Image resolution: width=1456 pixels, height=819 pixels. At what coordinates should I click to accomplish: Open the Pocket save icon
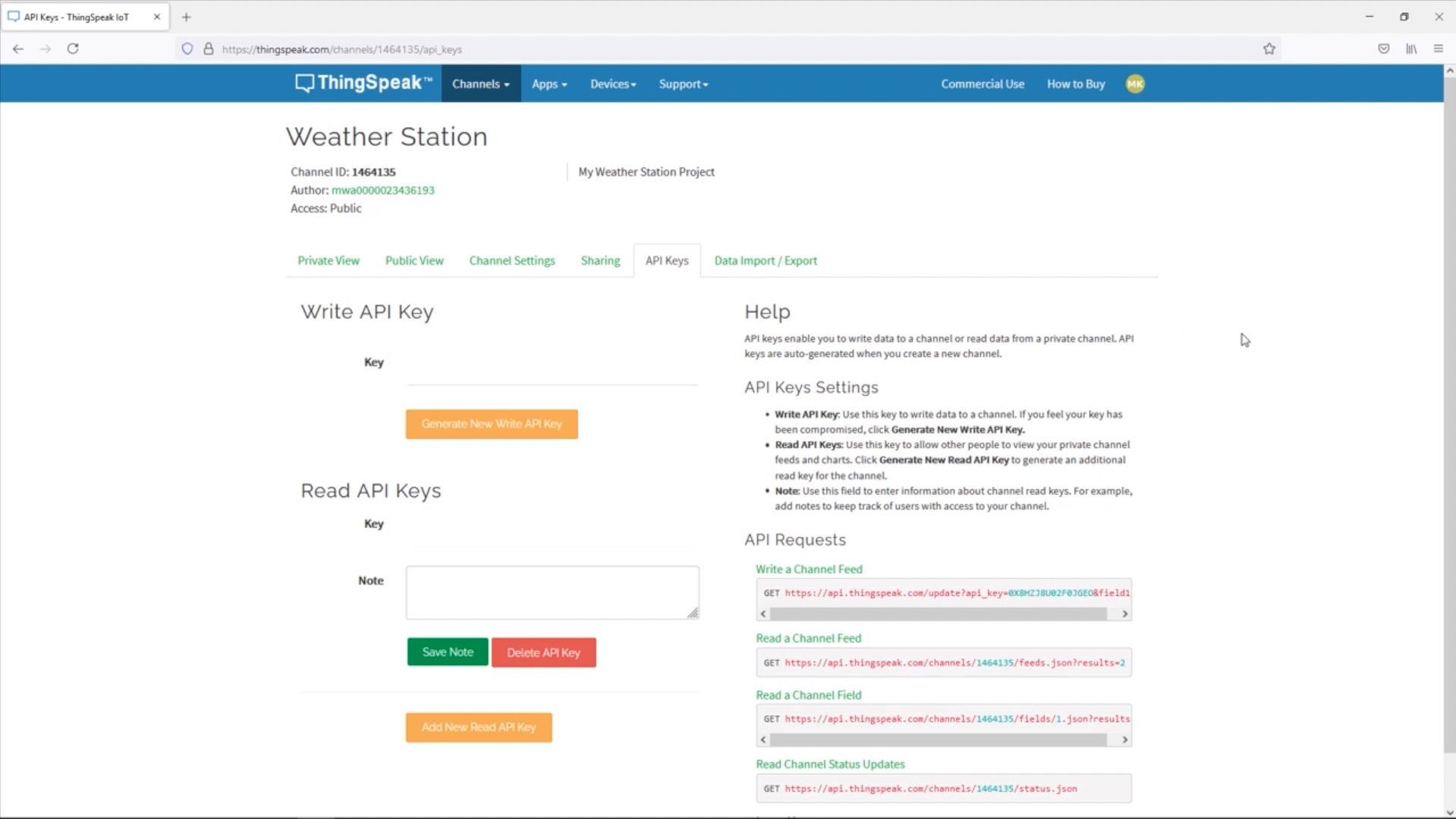click(1383, 49)
